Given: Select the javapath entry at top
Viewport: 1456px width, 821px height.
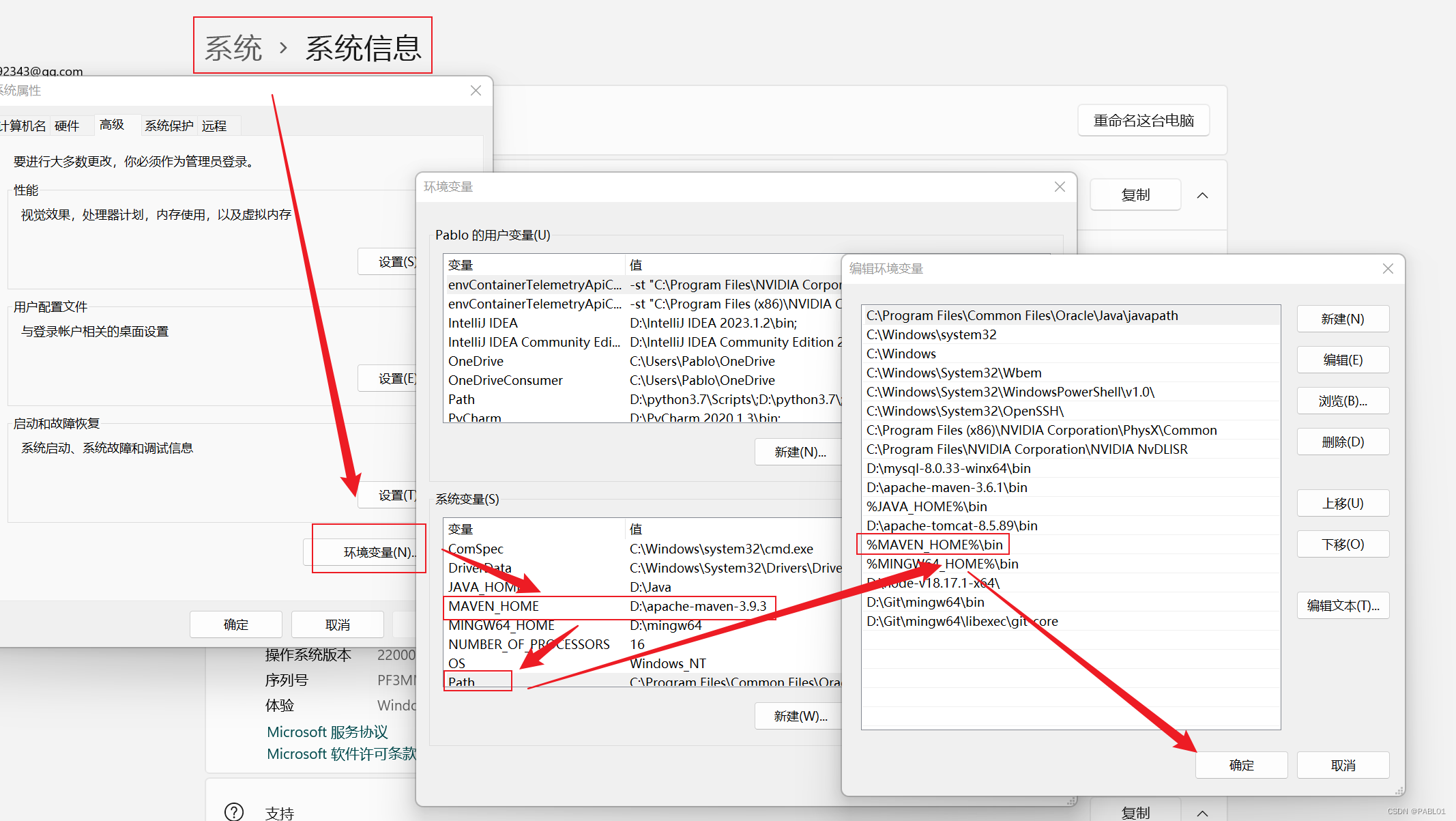Looking at the screenshot, I should pos(1071,315).
